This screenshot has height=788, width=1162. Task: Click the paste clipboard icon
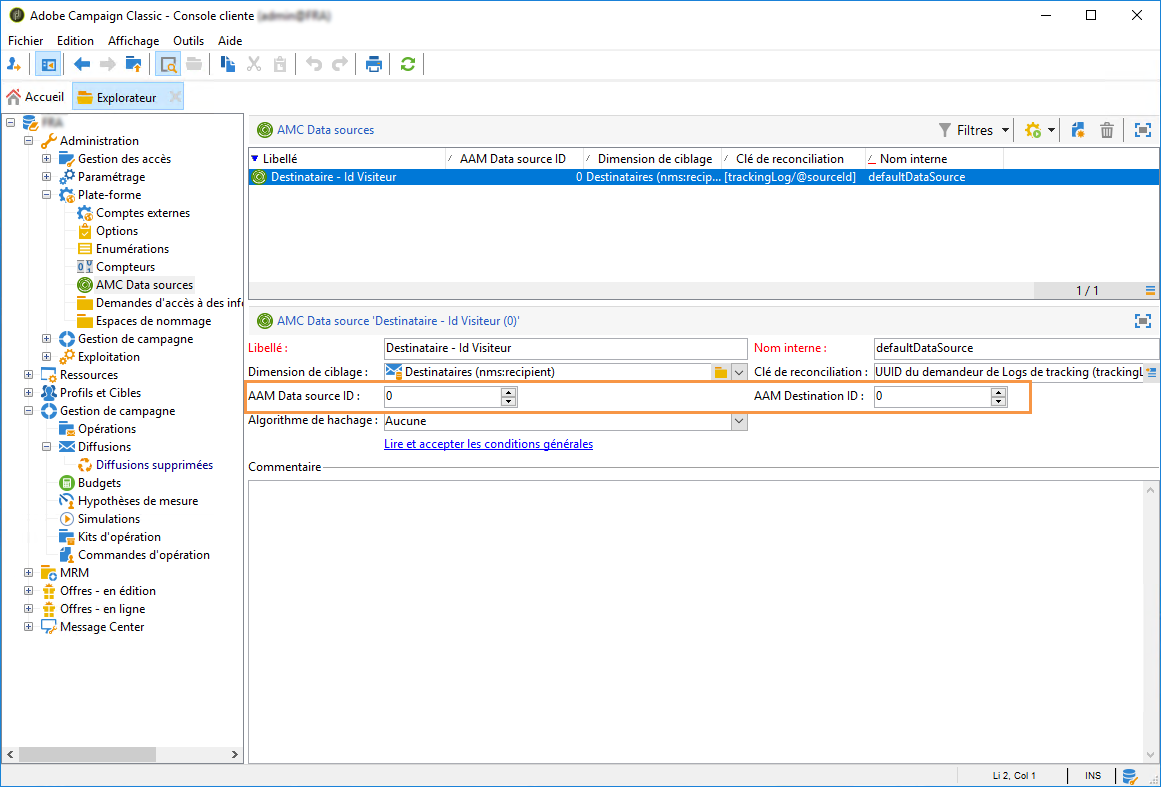click(280, 64)
